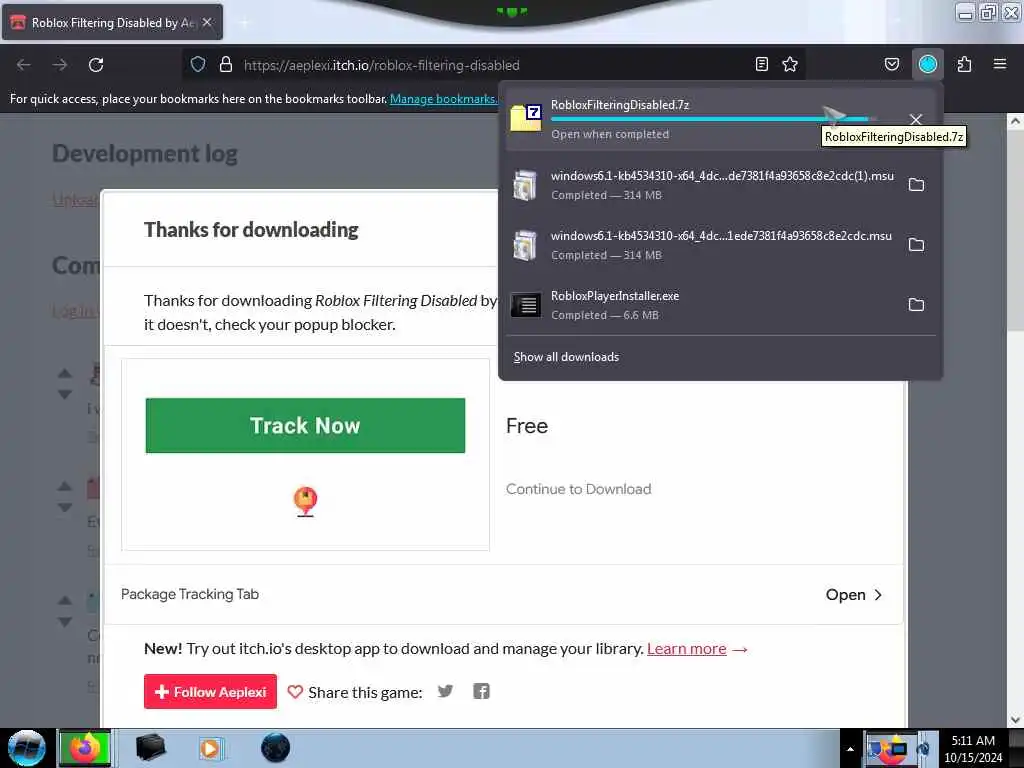Open the extensions puzzle icon

pos(964,64)
